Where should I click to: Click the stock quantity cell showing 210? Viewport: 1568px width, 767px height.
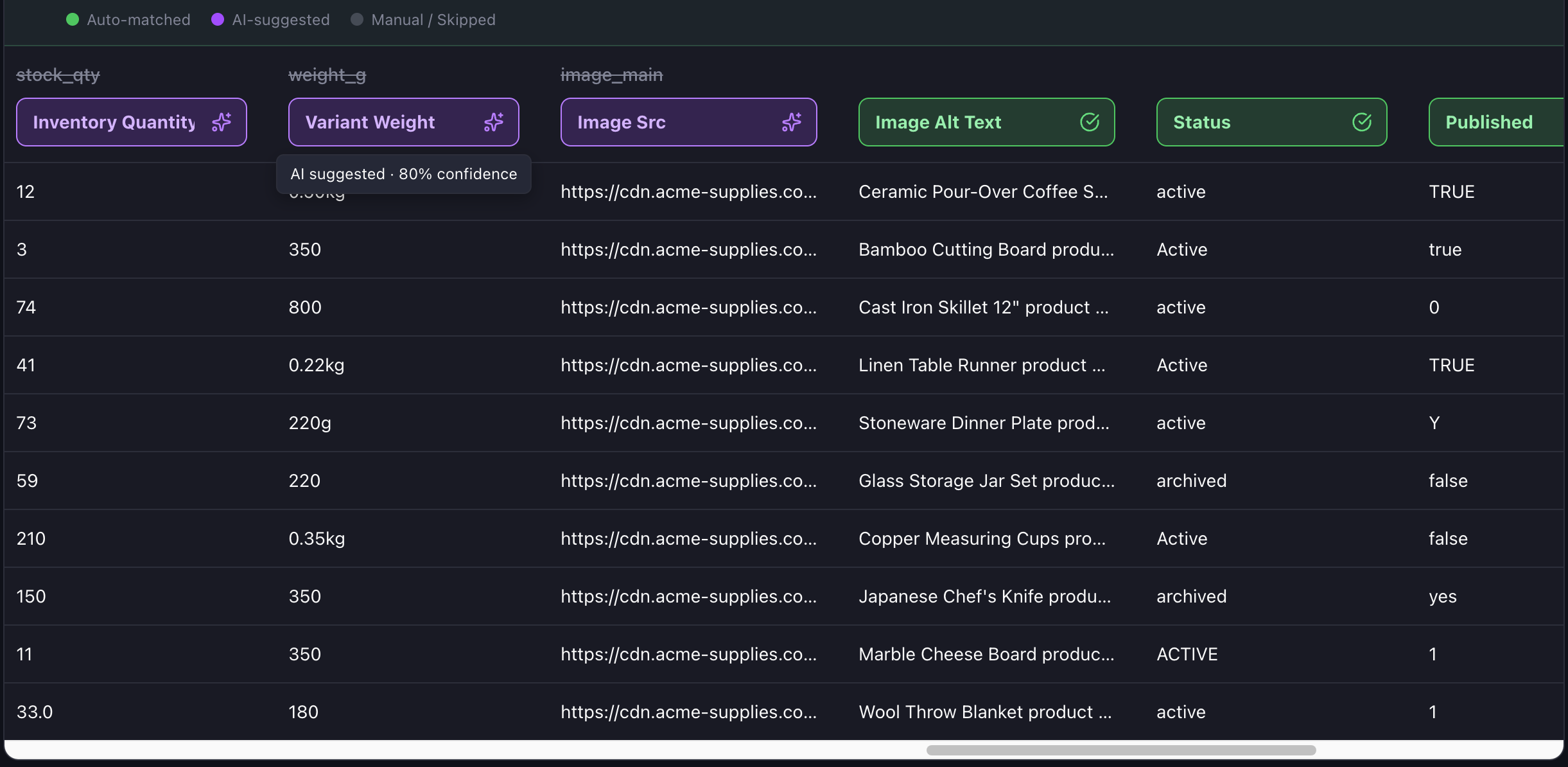coord(31,538)
